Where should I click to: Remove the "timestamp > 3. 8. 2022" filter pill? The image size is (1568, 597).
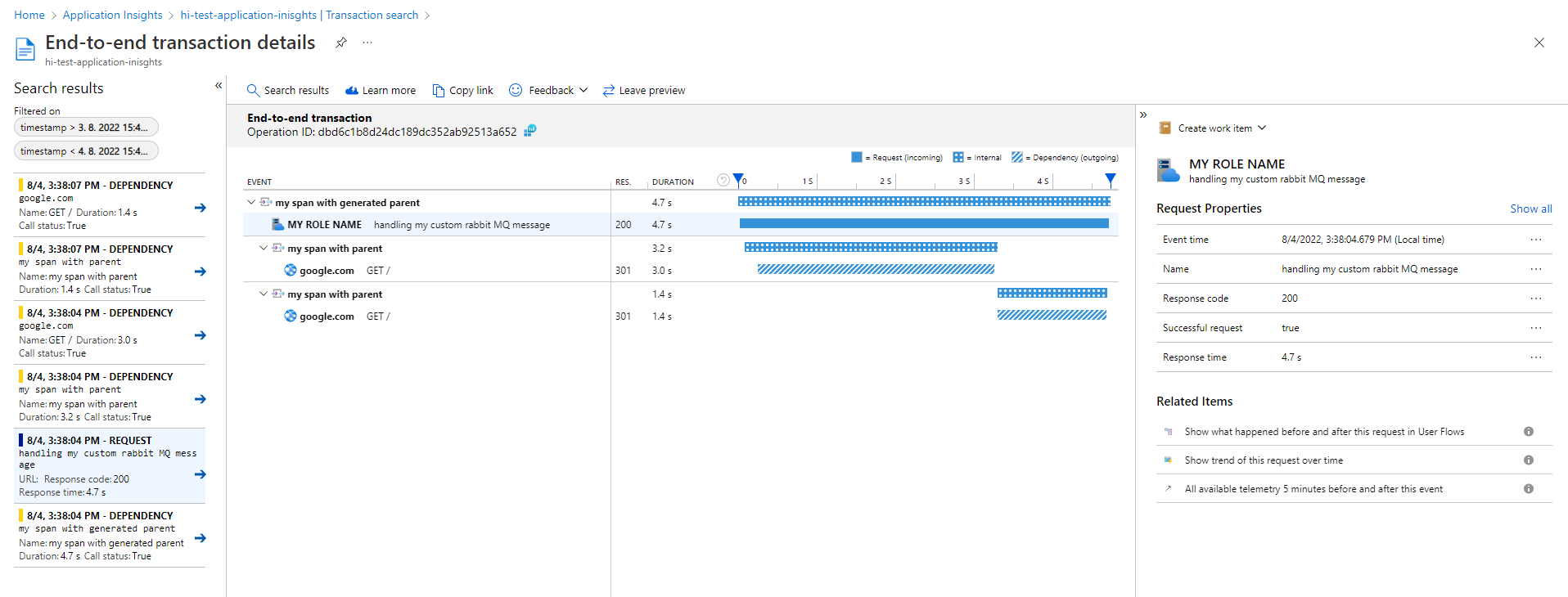(x=86, y=128)
